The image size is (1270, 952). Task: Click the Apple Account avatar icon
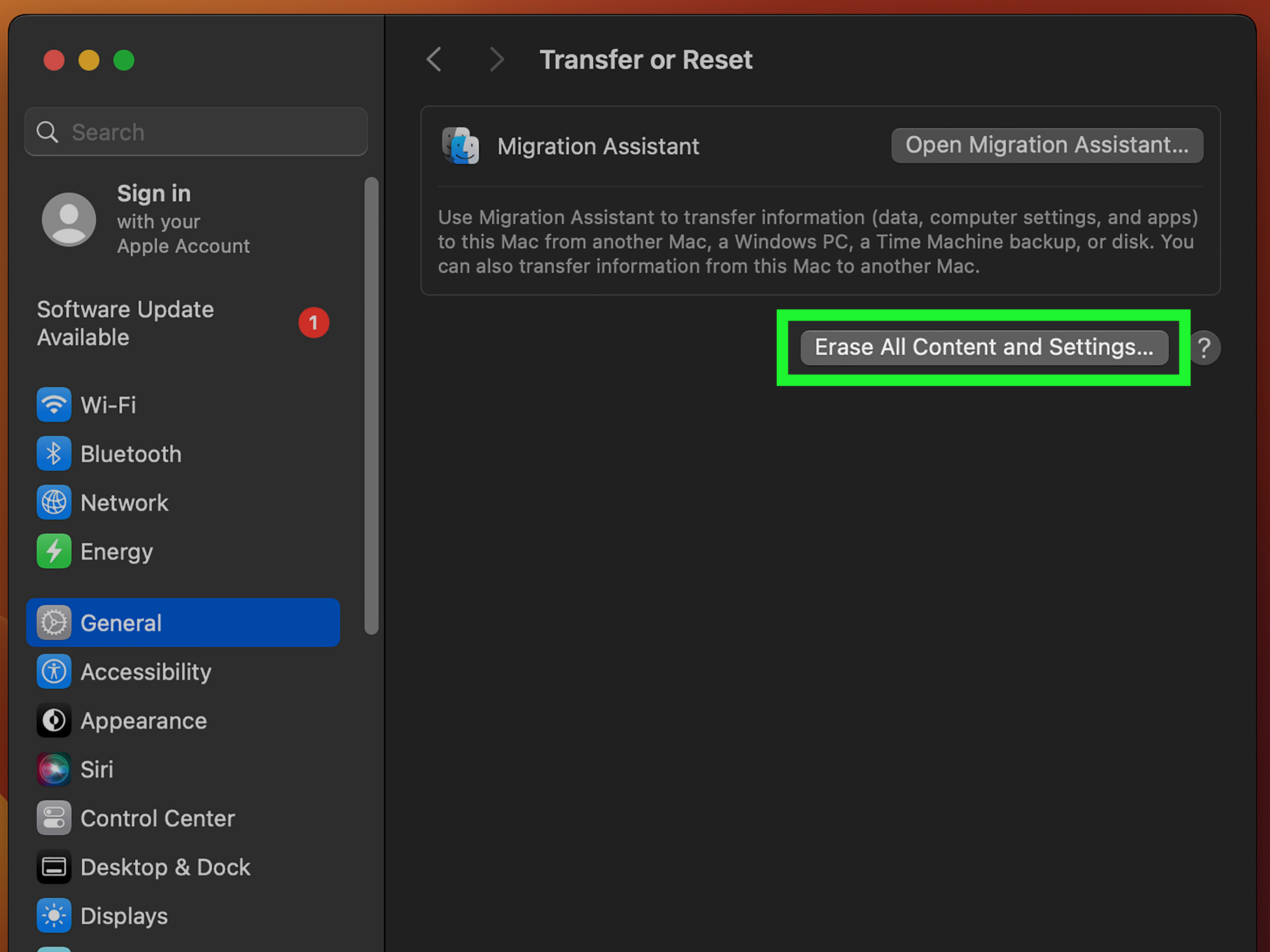coord(69,219)
